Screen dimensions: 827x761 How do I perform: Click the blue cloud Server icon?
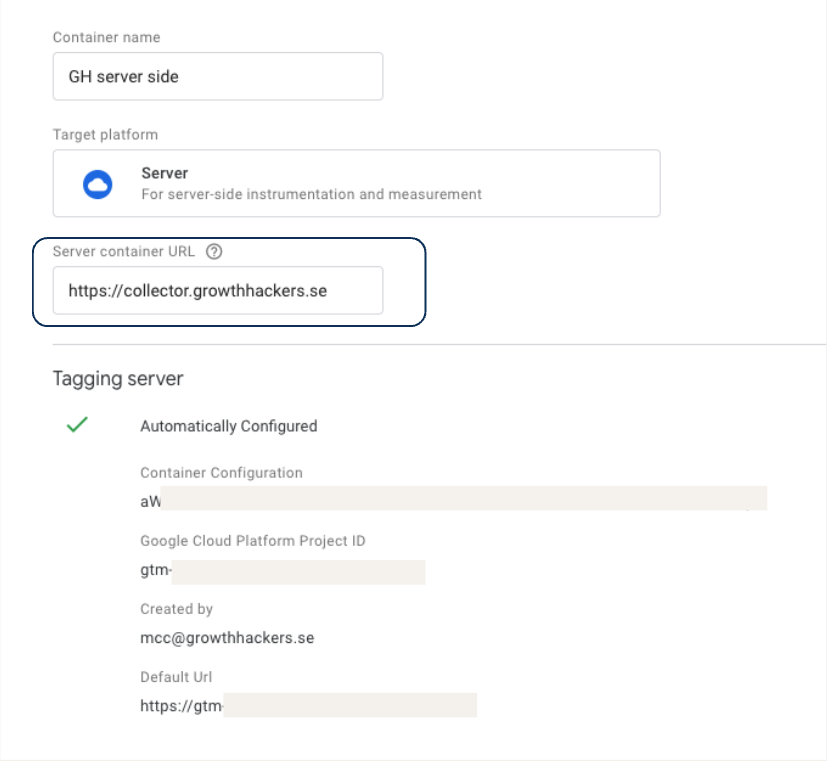97,184
